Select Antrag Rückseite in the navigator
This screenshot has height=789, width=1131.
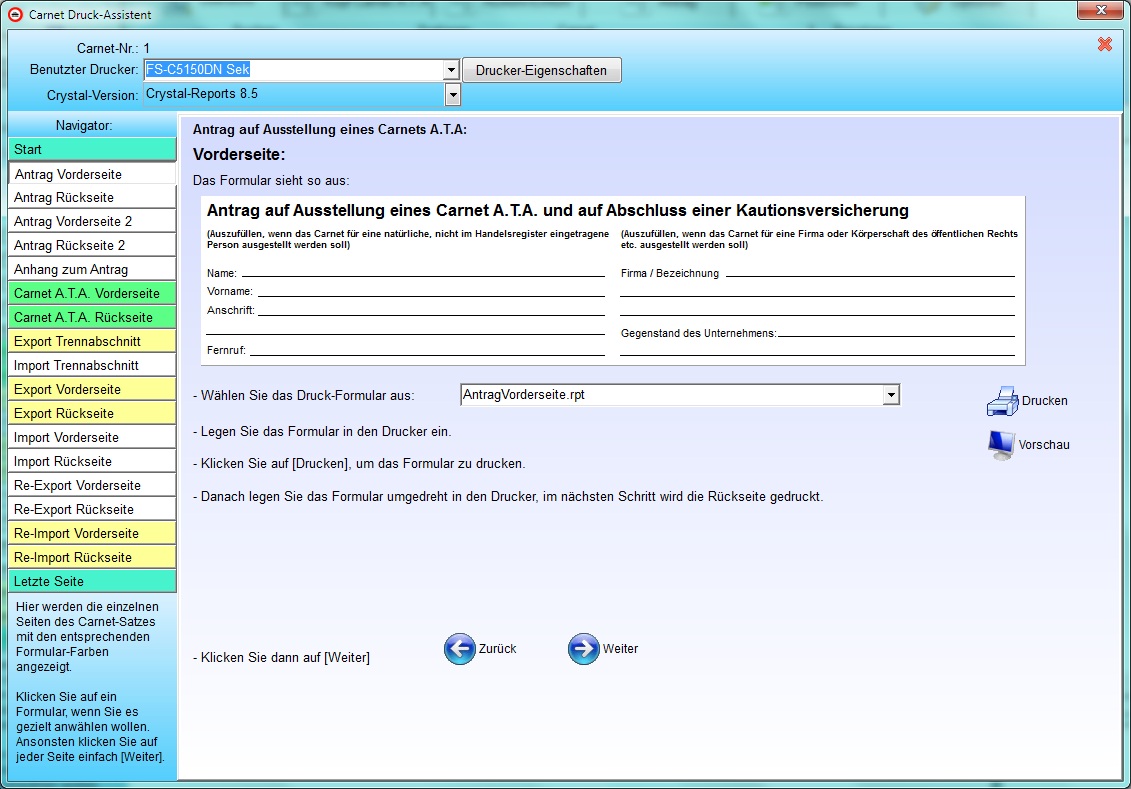pos(92,198)
